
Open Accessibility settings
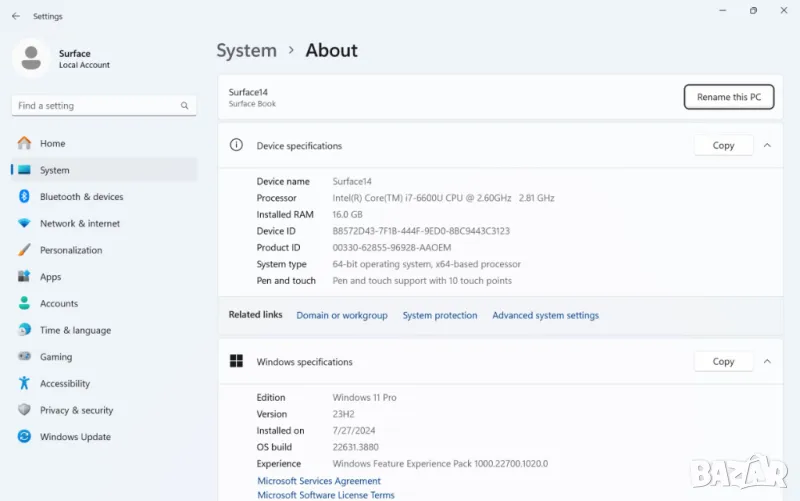click(x=64, y=384)
